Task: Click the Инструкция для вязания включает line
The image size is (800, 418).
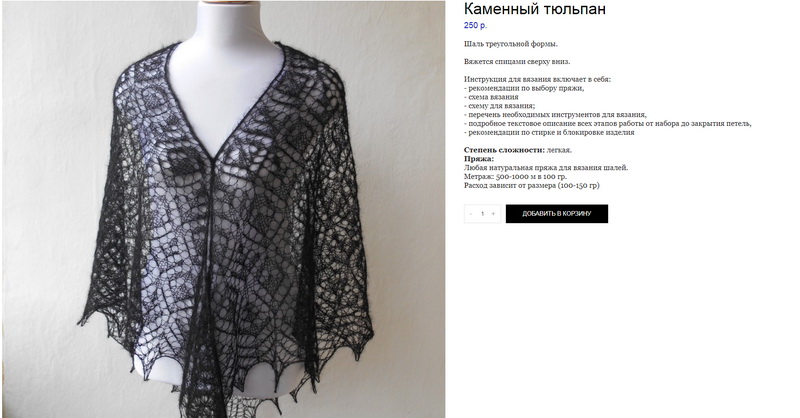Action: point(537,79)
